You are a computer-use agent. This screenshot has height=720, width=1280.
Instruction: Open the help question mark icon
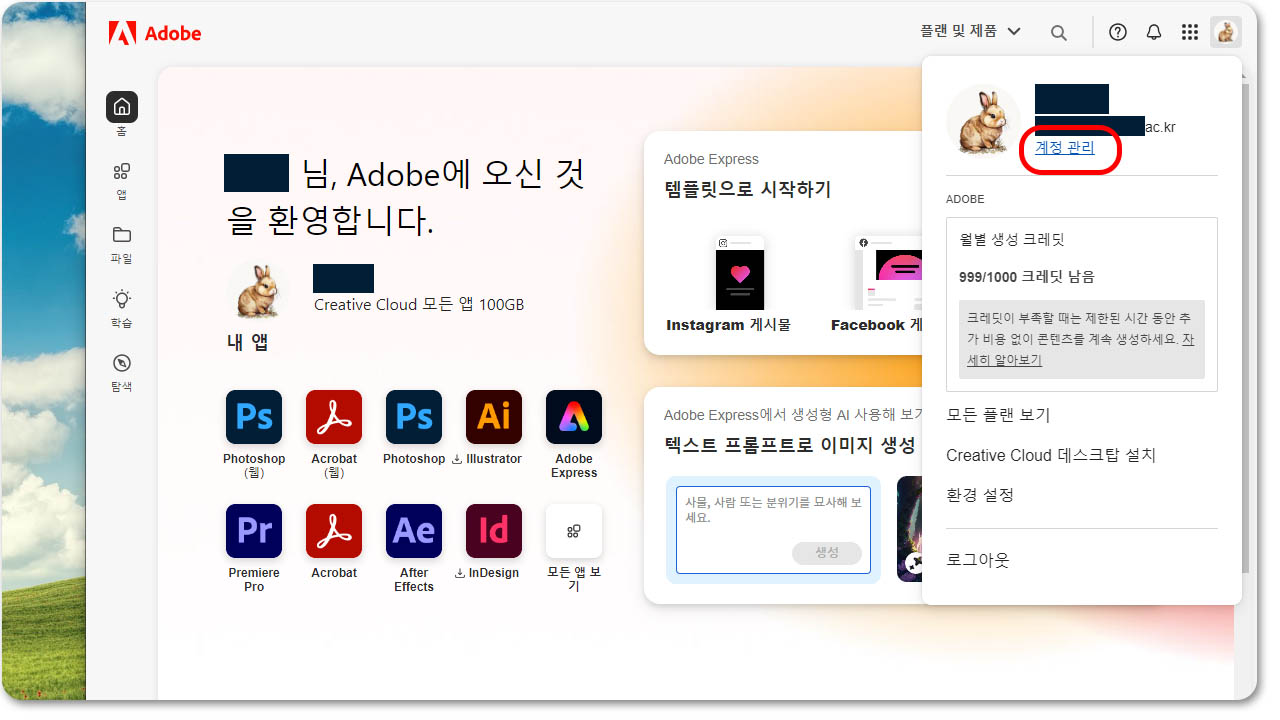[x=1118, y=32]
